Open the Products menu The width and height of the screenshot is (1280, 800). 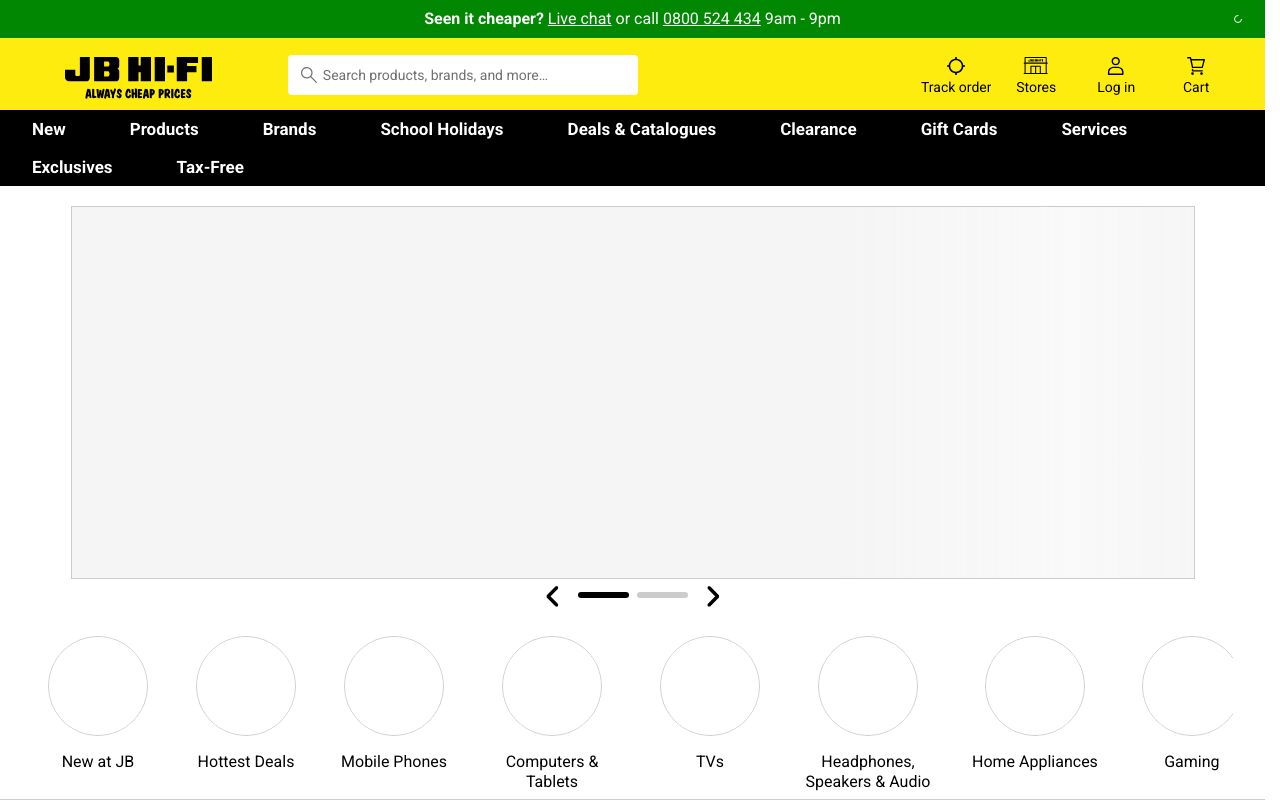[164, 129]
